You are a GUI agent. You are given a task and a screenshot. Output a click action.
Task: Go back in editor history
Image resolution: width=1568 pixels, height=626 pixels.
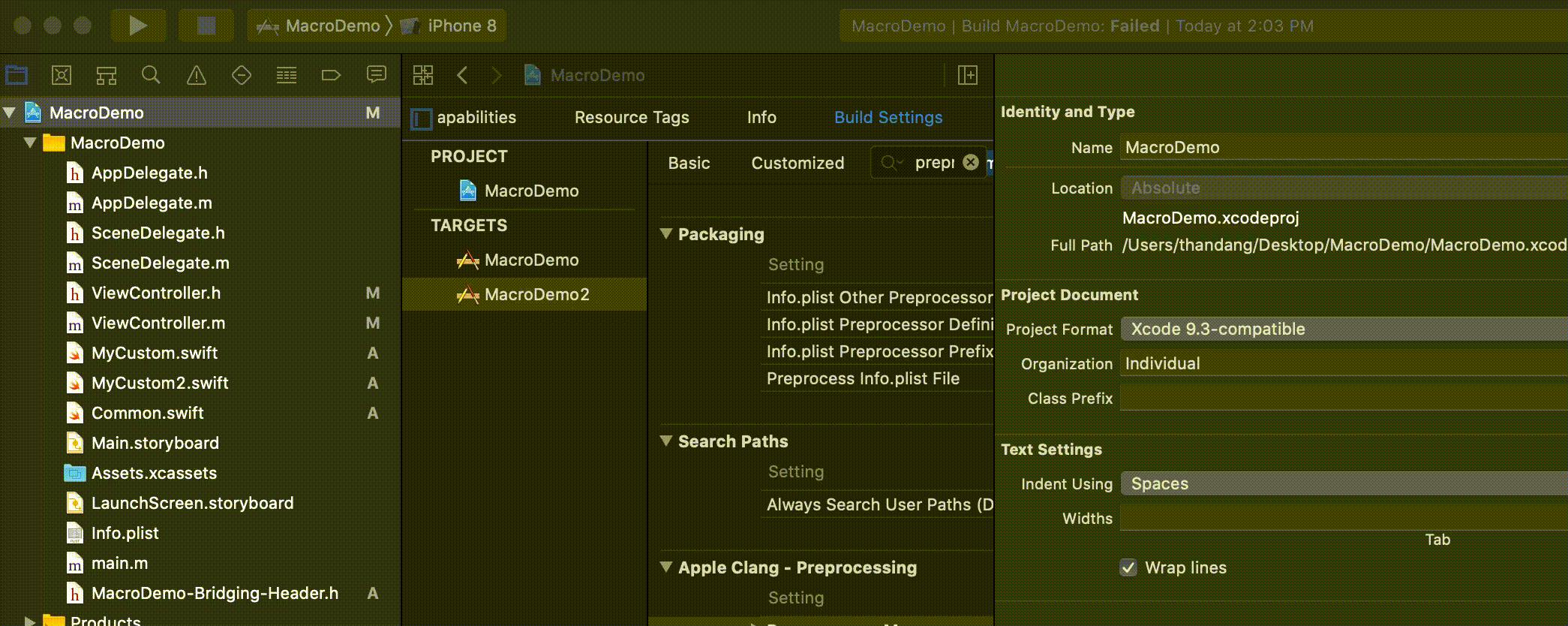point(462,75)
